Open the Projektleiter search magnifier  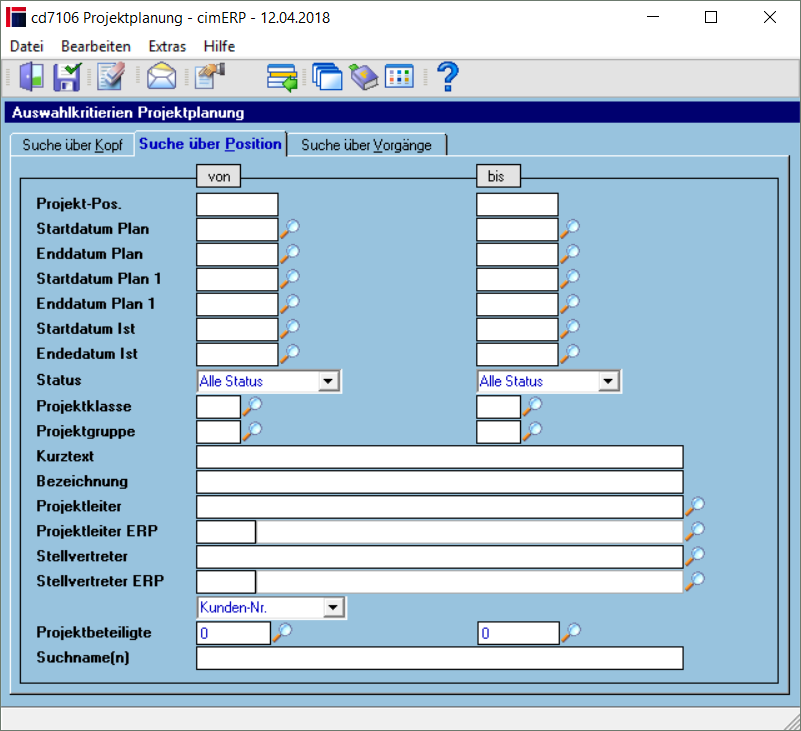[695, 506]
